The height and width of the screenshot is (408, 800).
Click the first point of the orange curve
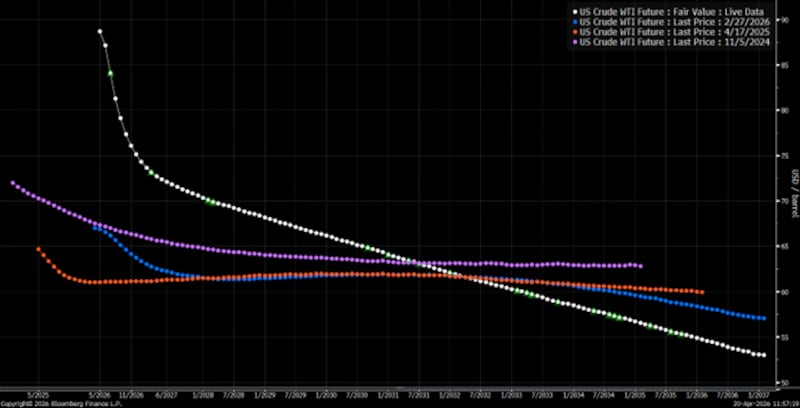click(38, 249)
